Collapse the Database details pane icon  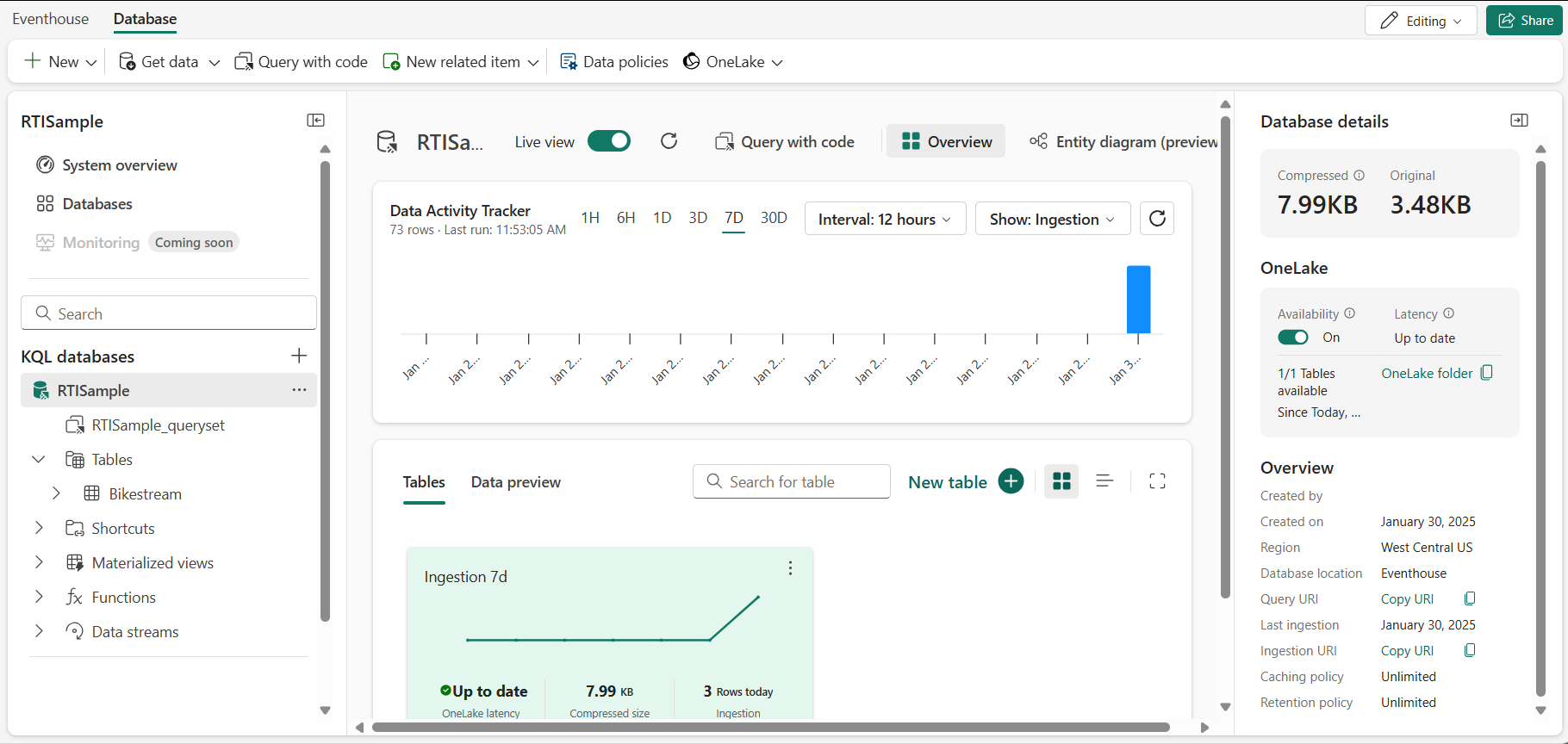1520,121
